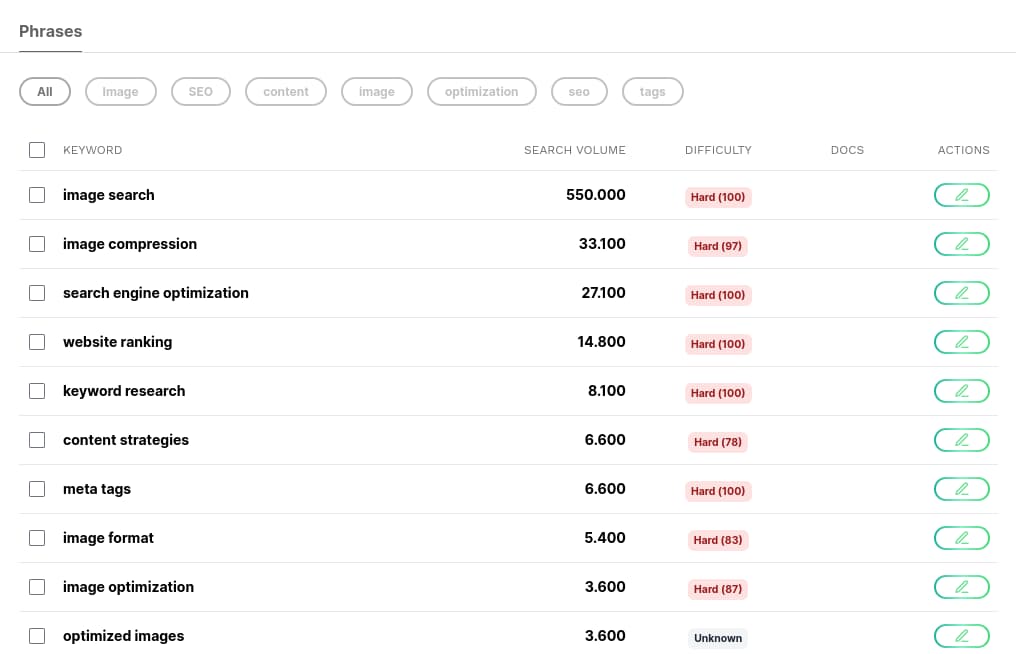The width and height of the screenshot is (1016, 654).
Task: Select the edit icon for content strategies
Action: 961,440
